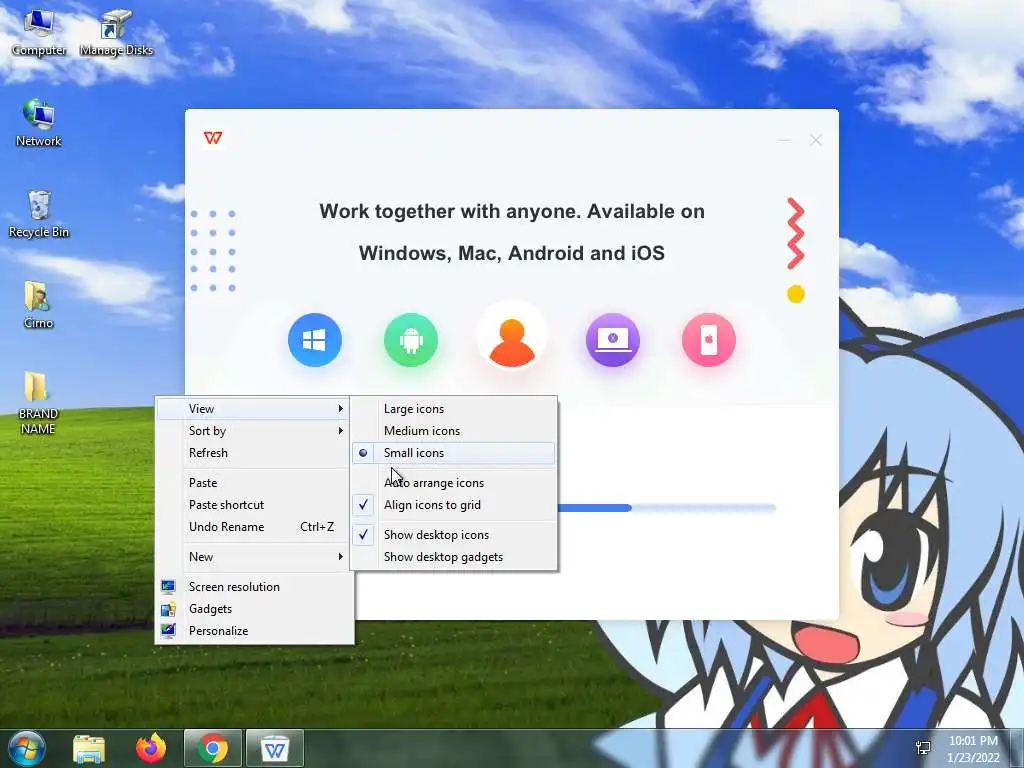Select Medium icons view option

coord(453,430)
